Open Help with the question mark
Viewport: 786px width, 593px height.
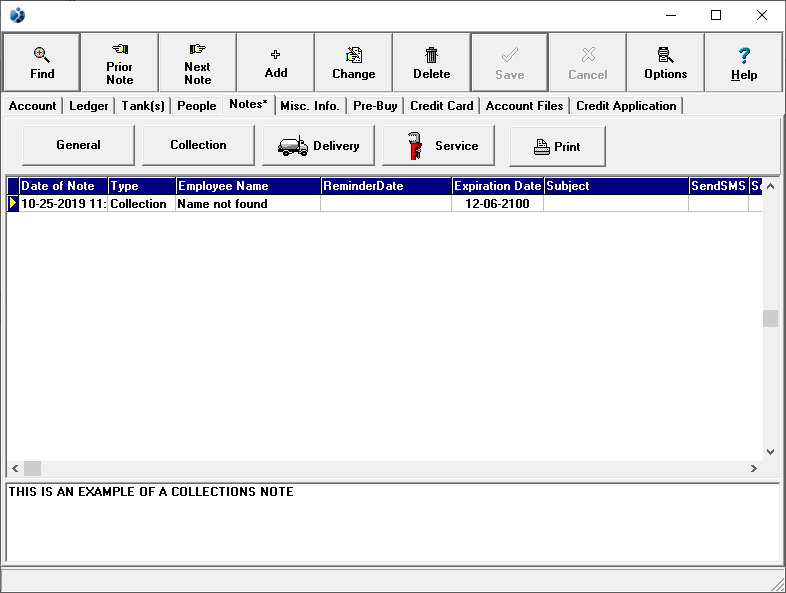pyautogui.click(x=743, y=63)
